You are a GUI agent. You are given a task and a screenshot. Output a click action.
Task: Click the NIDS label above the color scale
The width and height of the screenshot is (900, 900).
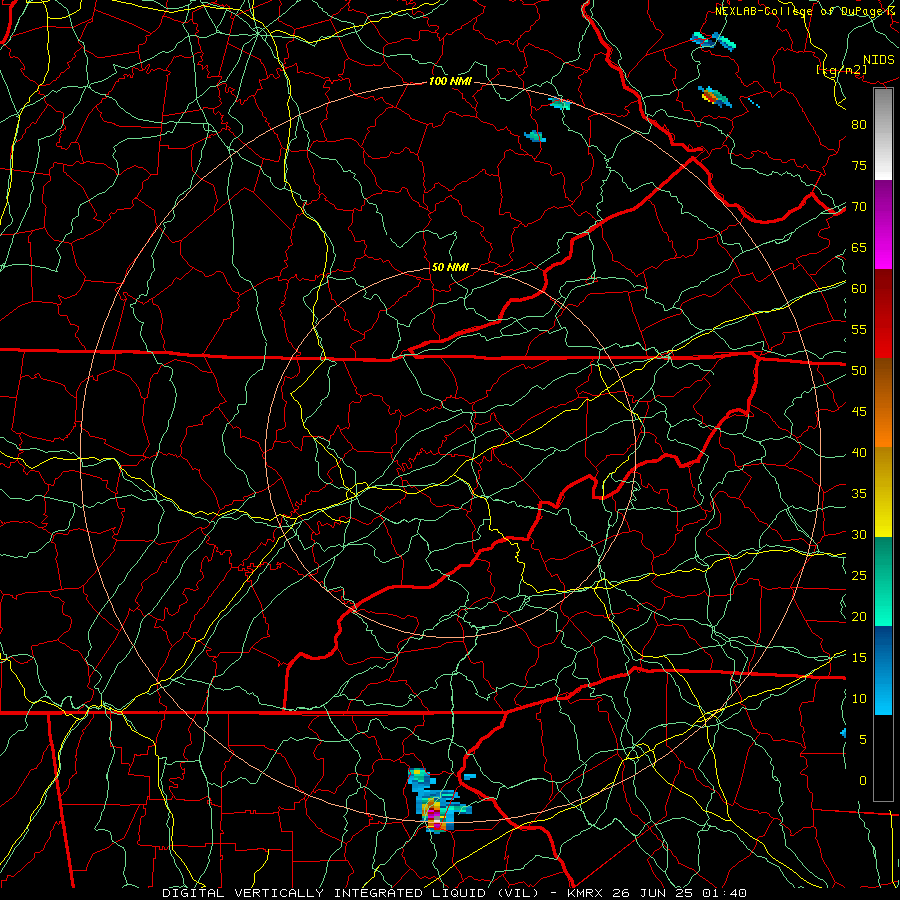pos(879,60)
